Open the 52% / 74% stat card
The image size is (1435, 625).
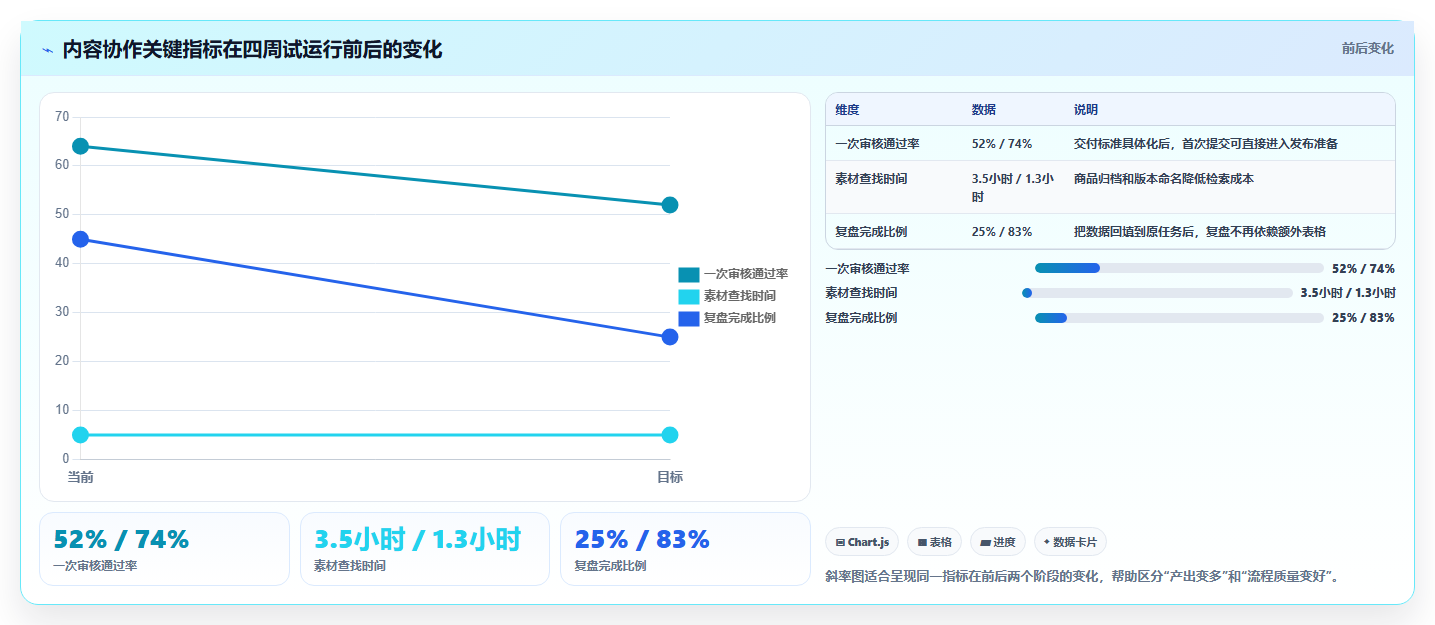164,549
